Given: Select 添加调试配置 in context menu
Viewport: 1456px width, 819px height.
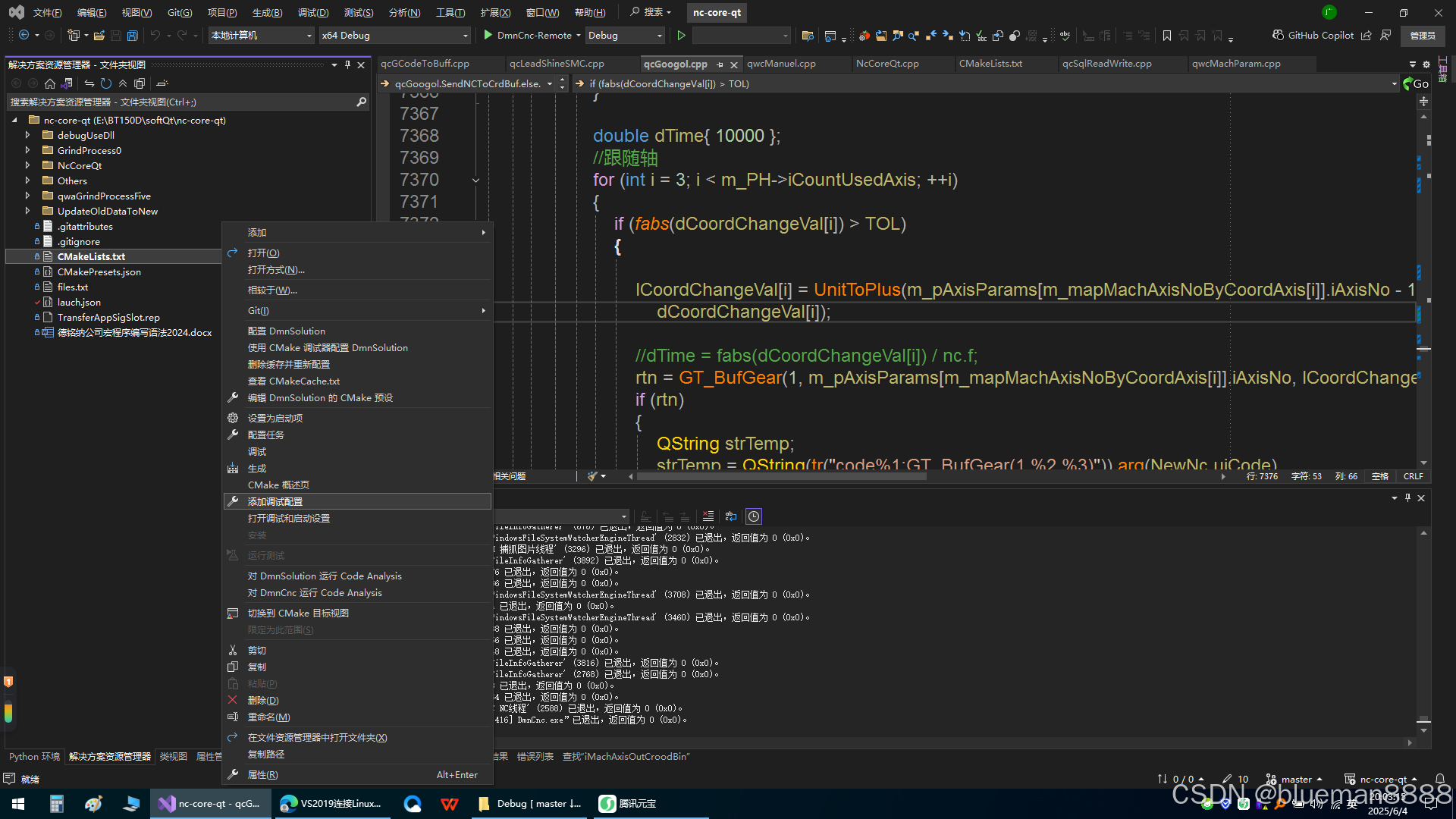Looking at the screenshot, I should point(275,501).
